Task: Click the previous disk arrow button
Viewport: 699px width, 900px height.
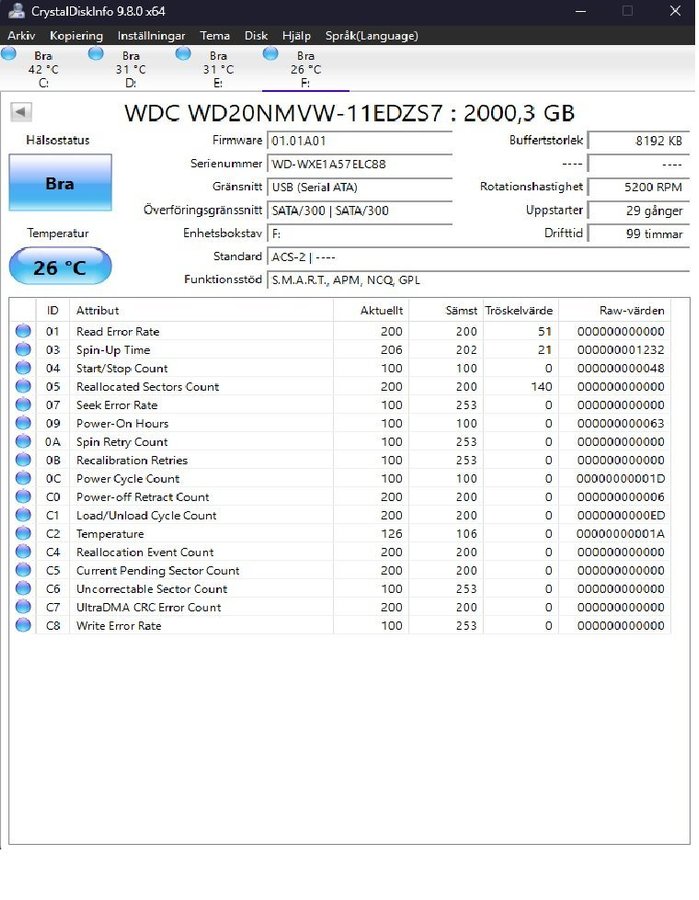Action: (20, 112)
